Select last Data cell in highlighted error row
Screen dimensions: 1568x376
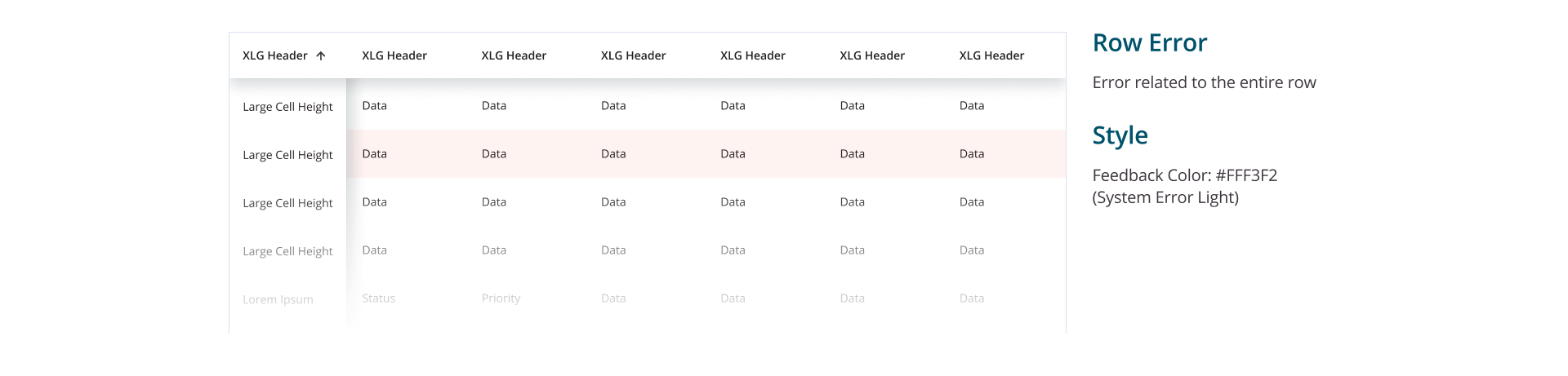972,154
